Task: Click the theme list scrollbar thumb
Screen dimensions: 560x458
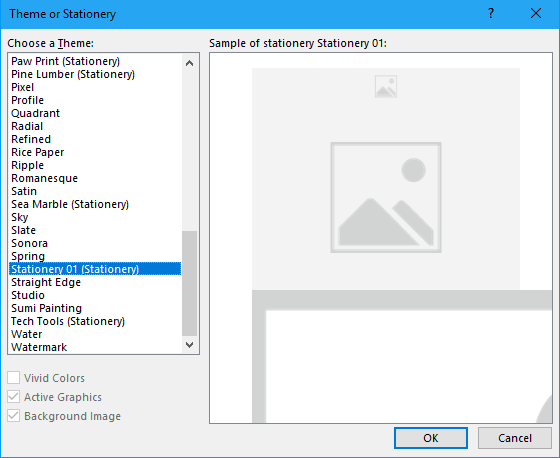Action: tap(190, 283)
